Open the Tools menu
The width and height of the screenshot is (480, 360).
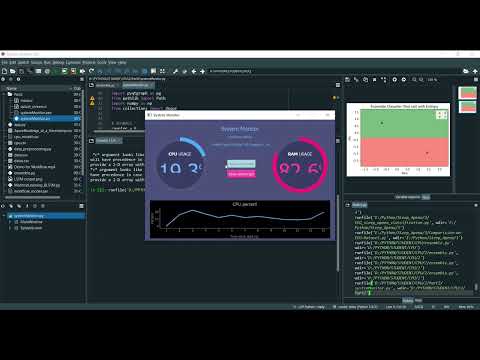102,62
